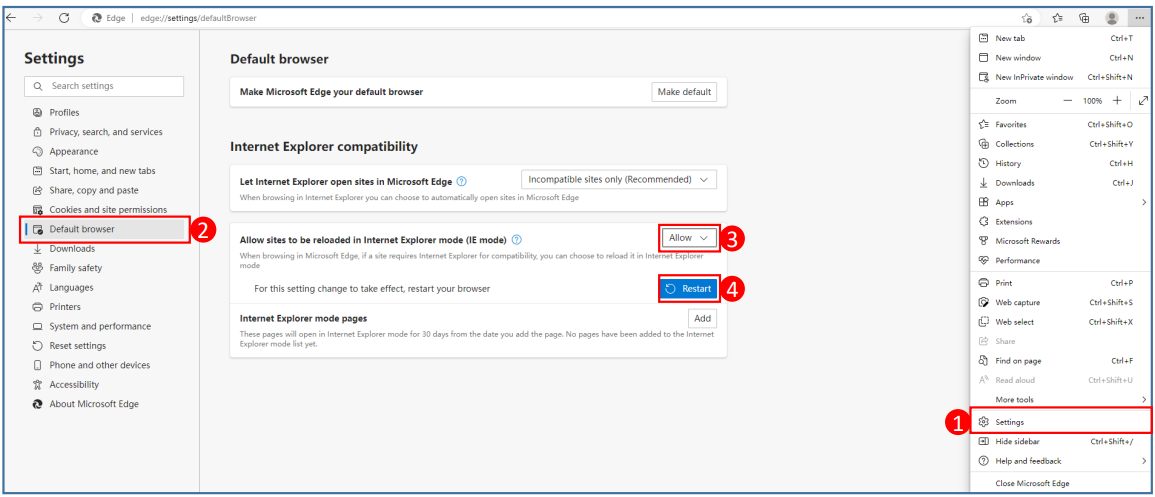Expand the More tools submenu
This screenshot has height=497, width=1155.
click(x=1059, y=400)
